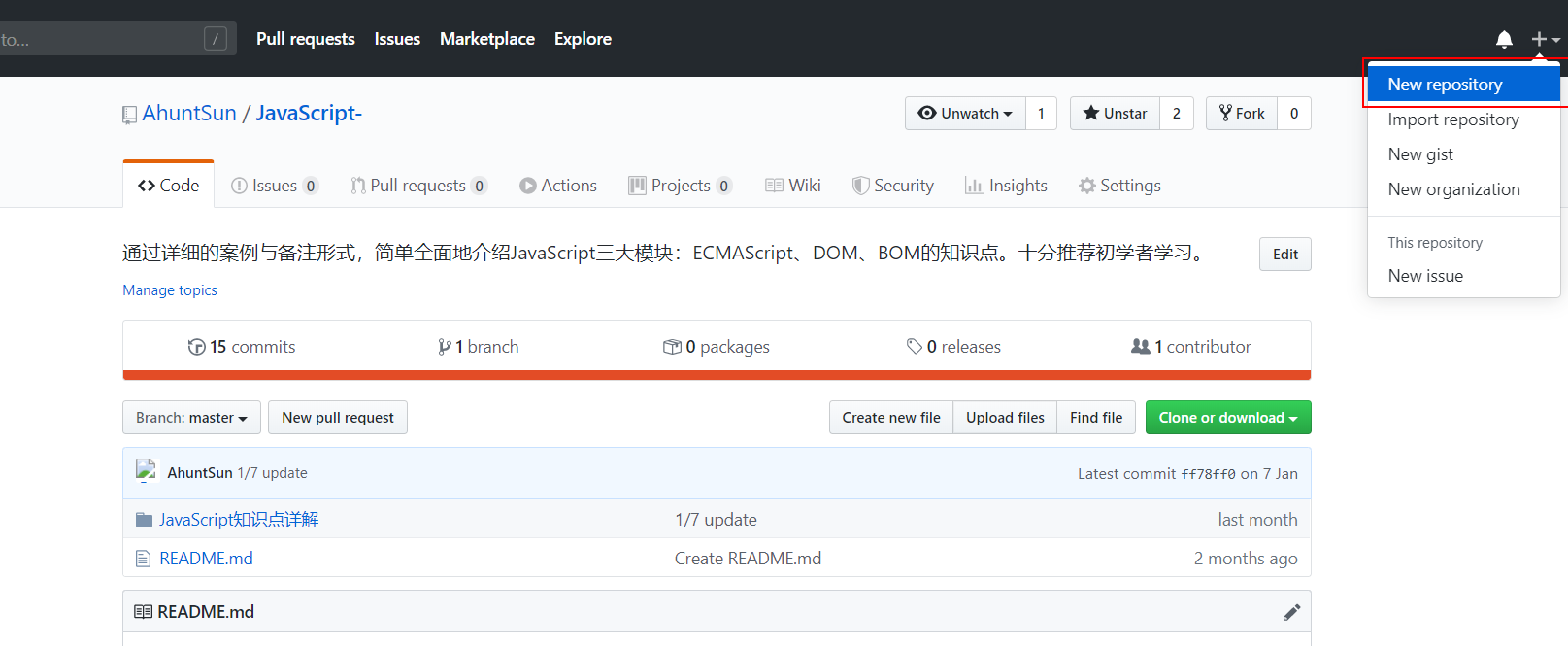Screen dimensions: 1568x646
Task: Open Create README.md commit message
Action: [748, 559]
